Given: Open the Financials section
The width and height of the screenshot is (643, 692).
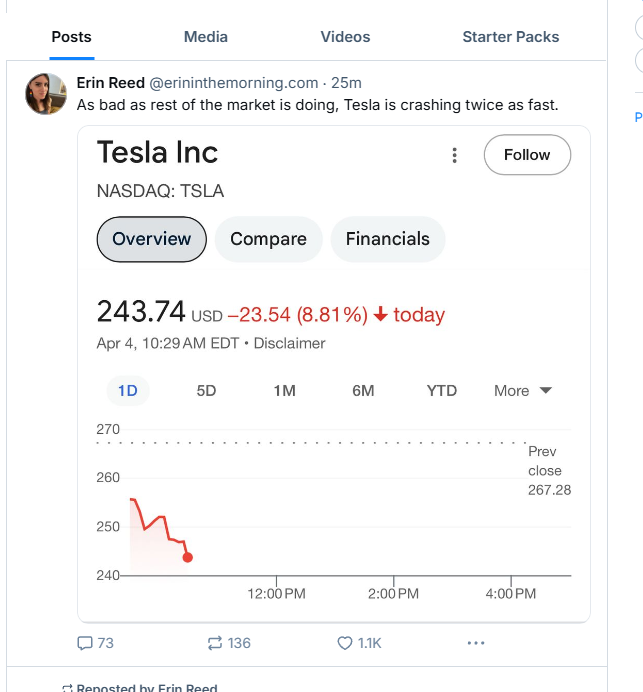Looking at the screenshot, I should pyautogui.click(x=387, y=239).
